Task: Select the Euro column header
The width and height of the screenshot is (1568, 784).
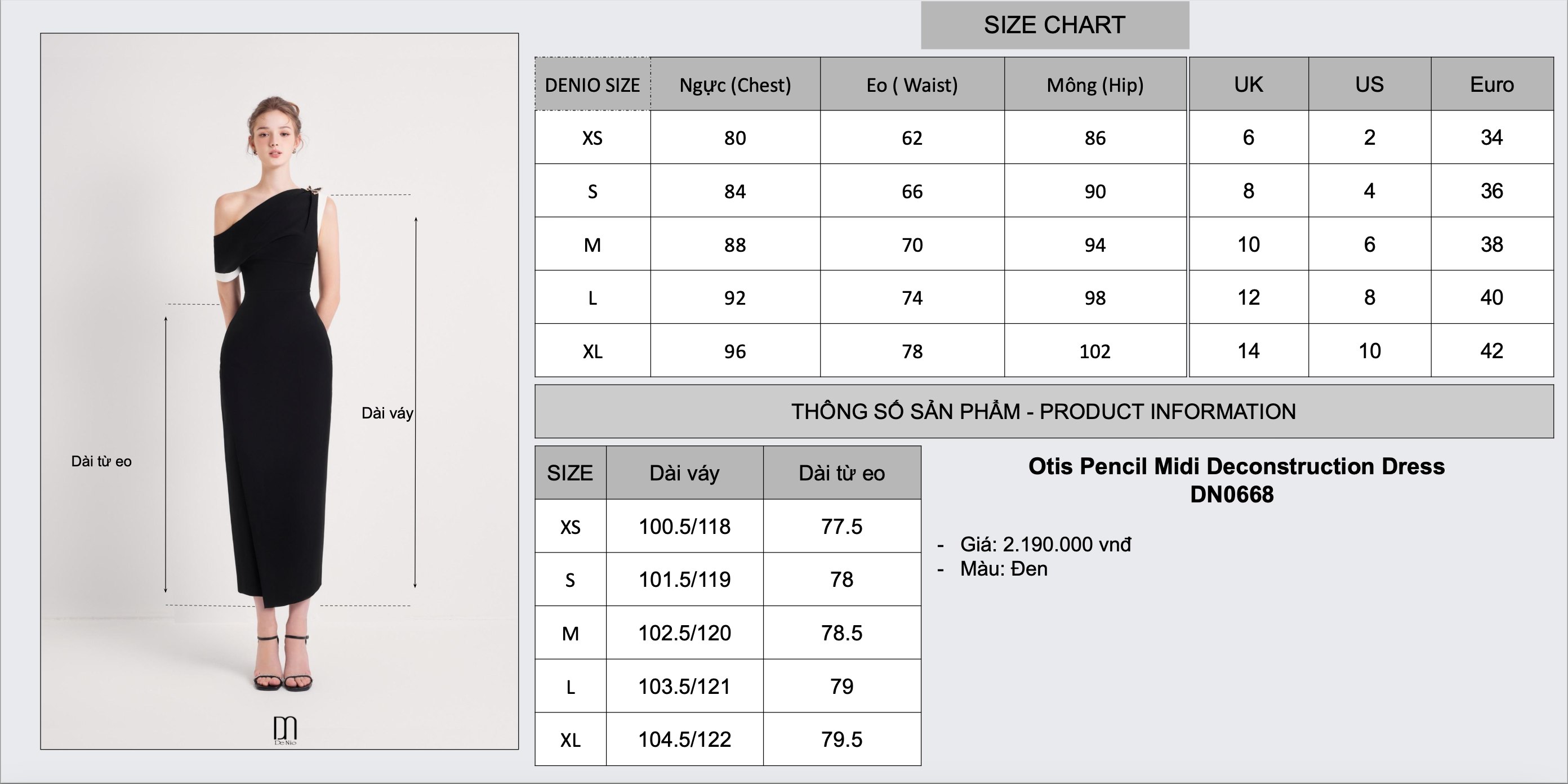Action: coord(1491,84)
